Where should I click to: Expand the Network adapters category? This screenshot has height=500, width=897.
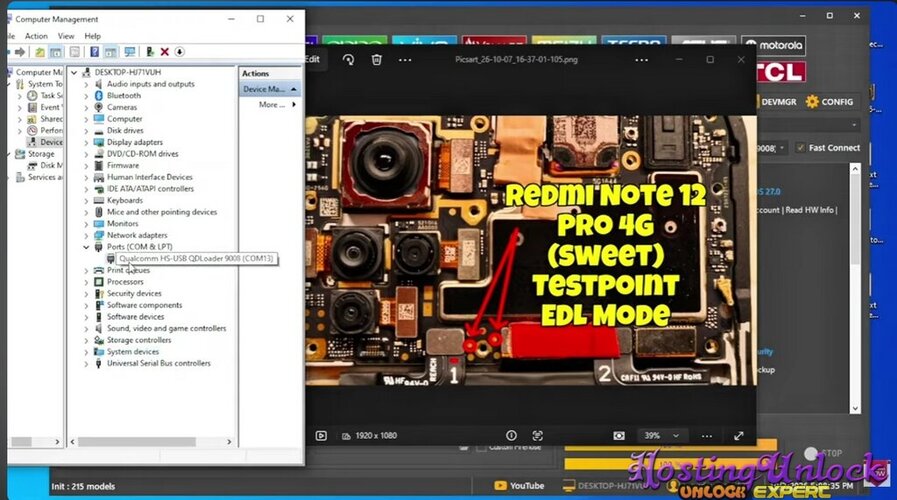click(x=86, y=236)
